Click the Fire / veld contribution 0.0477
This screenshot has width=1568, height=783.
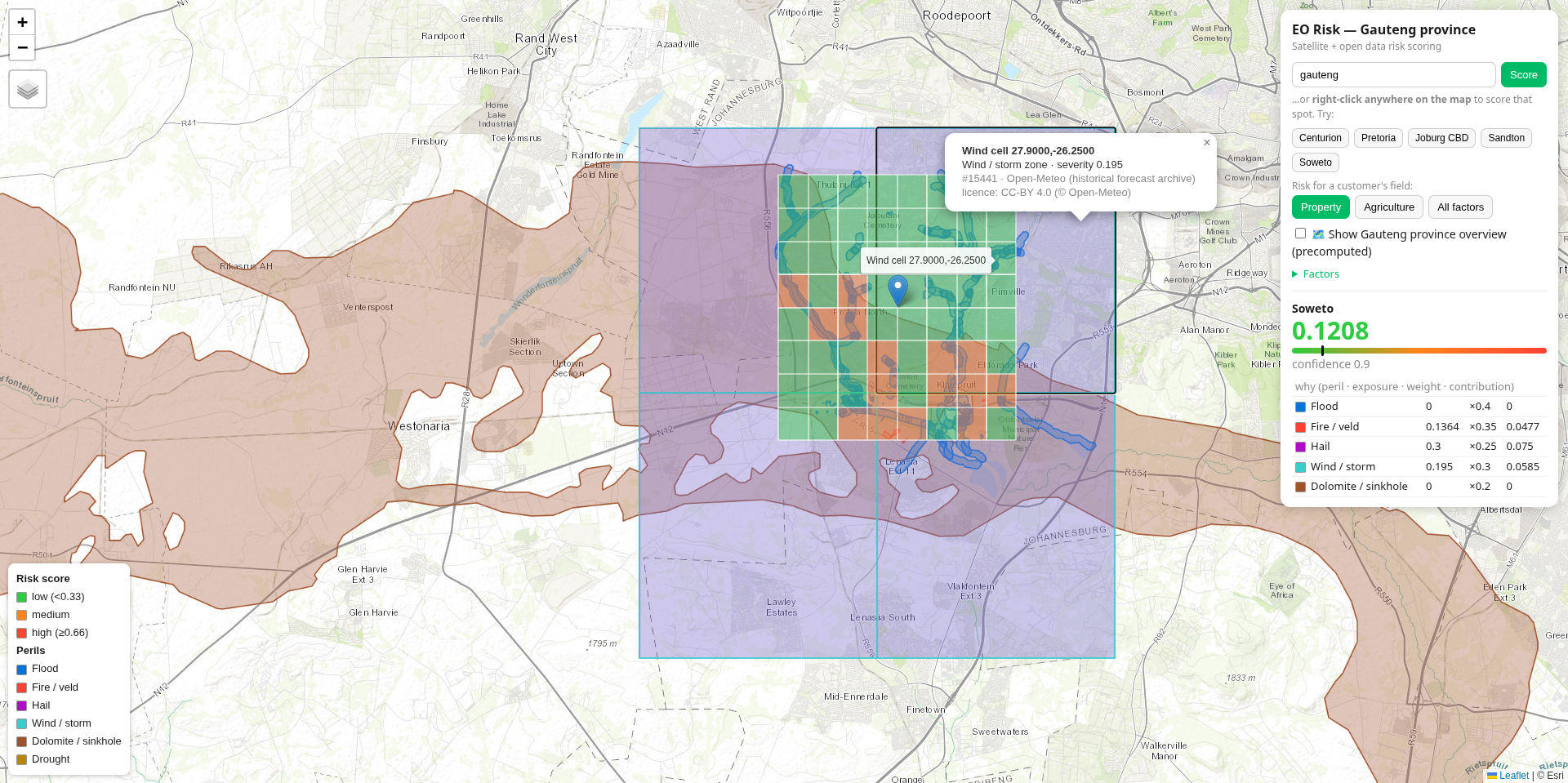pos(1522,427)
